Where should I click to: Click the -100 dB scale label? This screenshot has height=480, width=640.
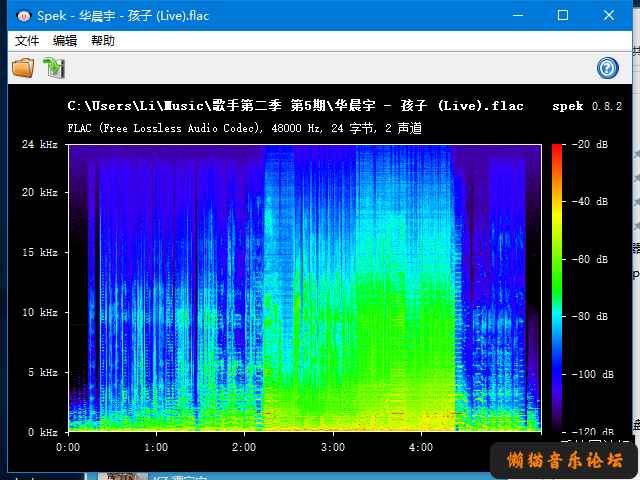592,374
